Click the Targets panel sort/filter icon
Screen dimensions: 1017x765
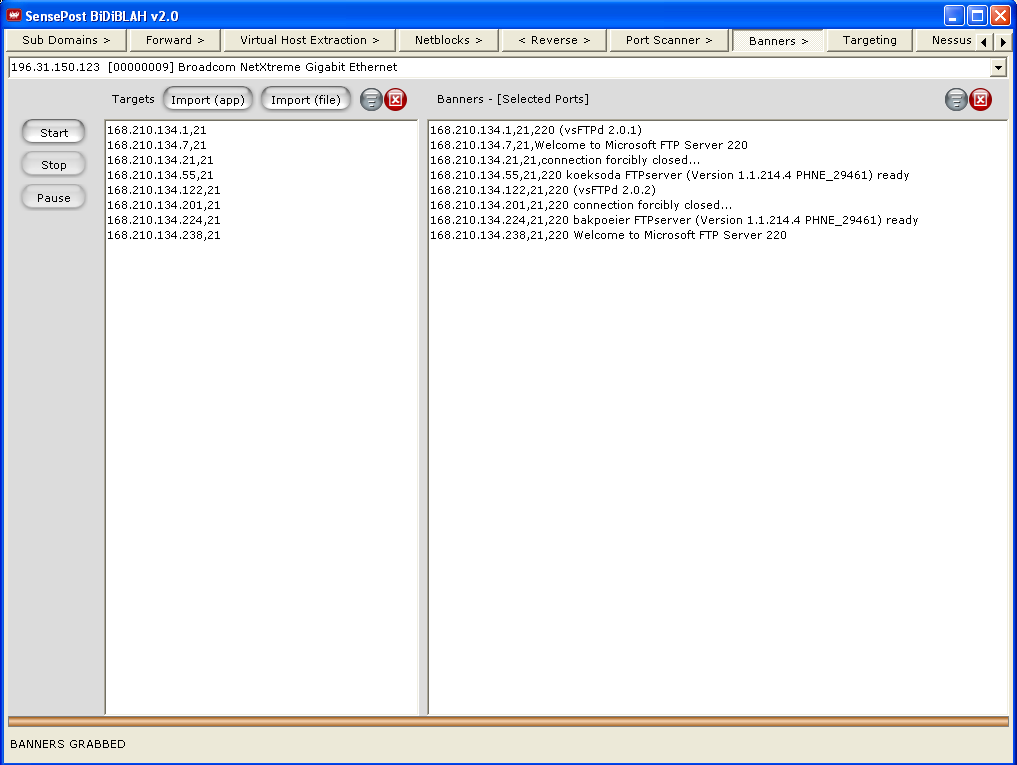click(371, 100)
